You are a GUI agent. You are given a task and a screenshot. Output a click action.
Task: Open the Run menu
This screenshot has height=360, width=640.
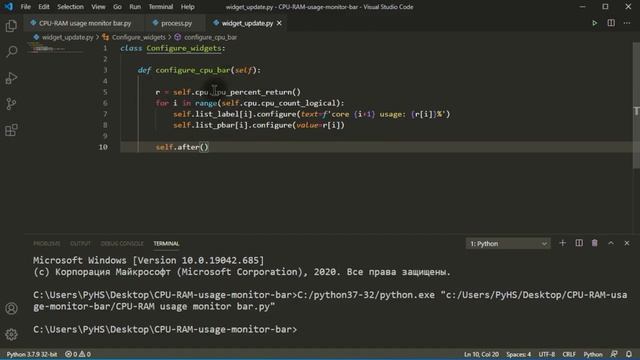coord(135,7)
